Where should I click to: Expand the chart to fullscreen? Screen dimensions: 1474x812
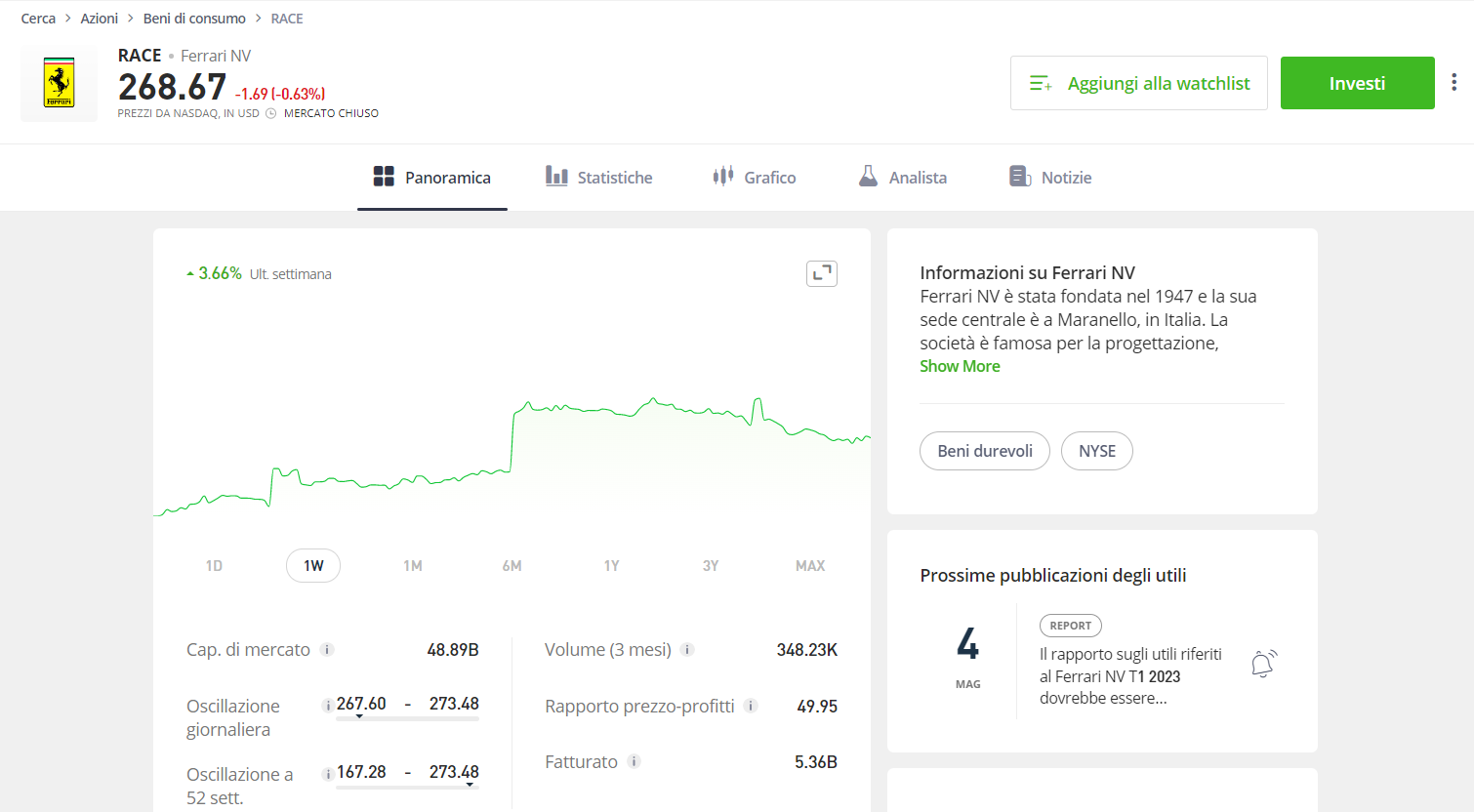822,273
